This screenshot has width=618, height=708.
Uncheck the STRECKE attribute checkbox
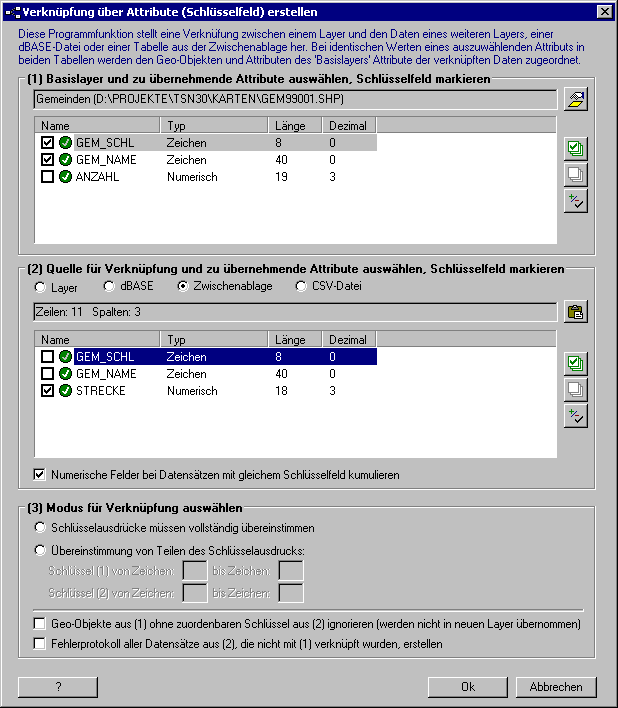point(47,391)
